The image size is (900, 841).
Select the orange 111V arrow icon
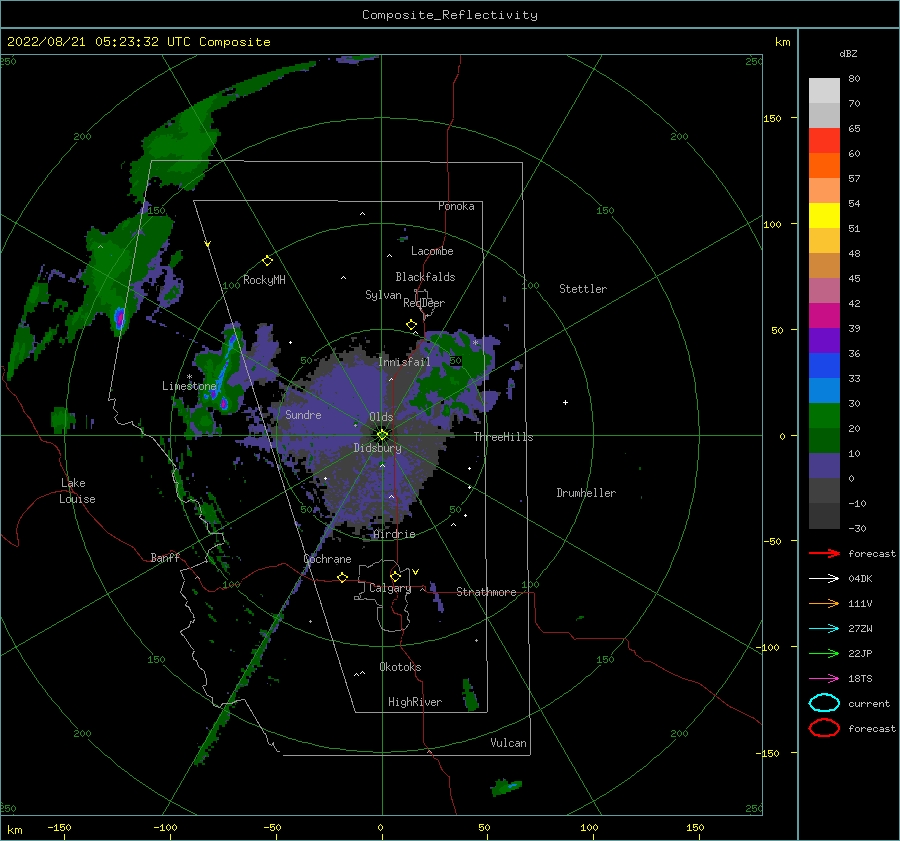pos(824,603)
